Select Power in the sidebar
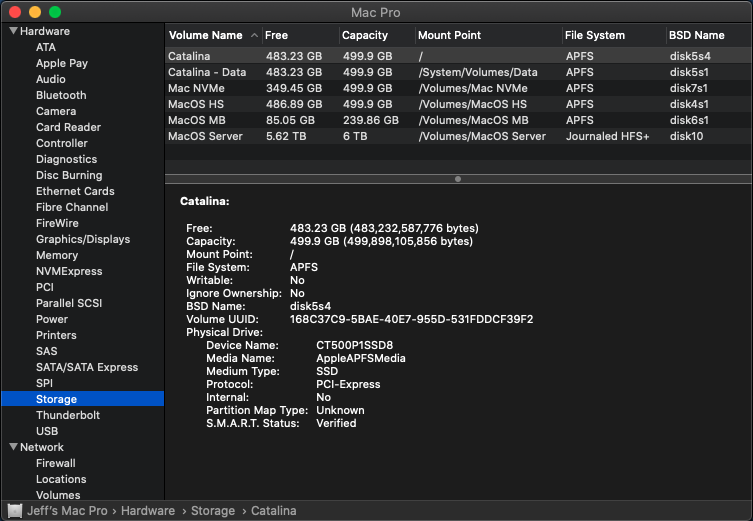This screenshot has width=753, height=521. (52, 319)
